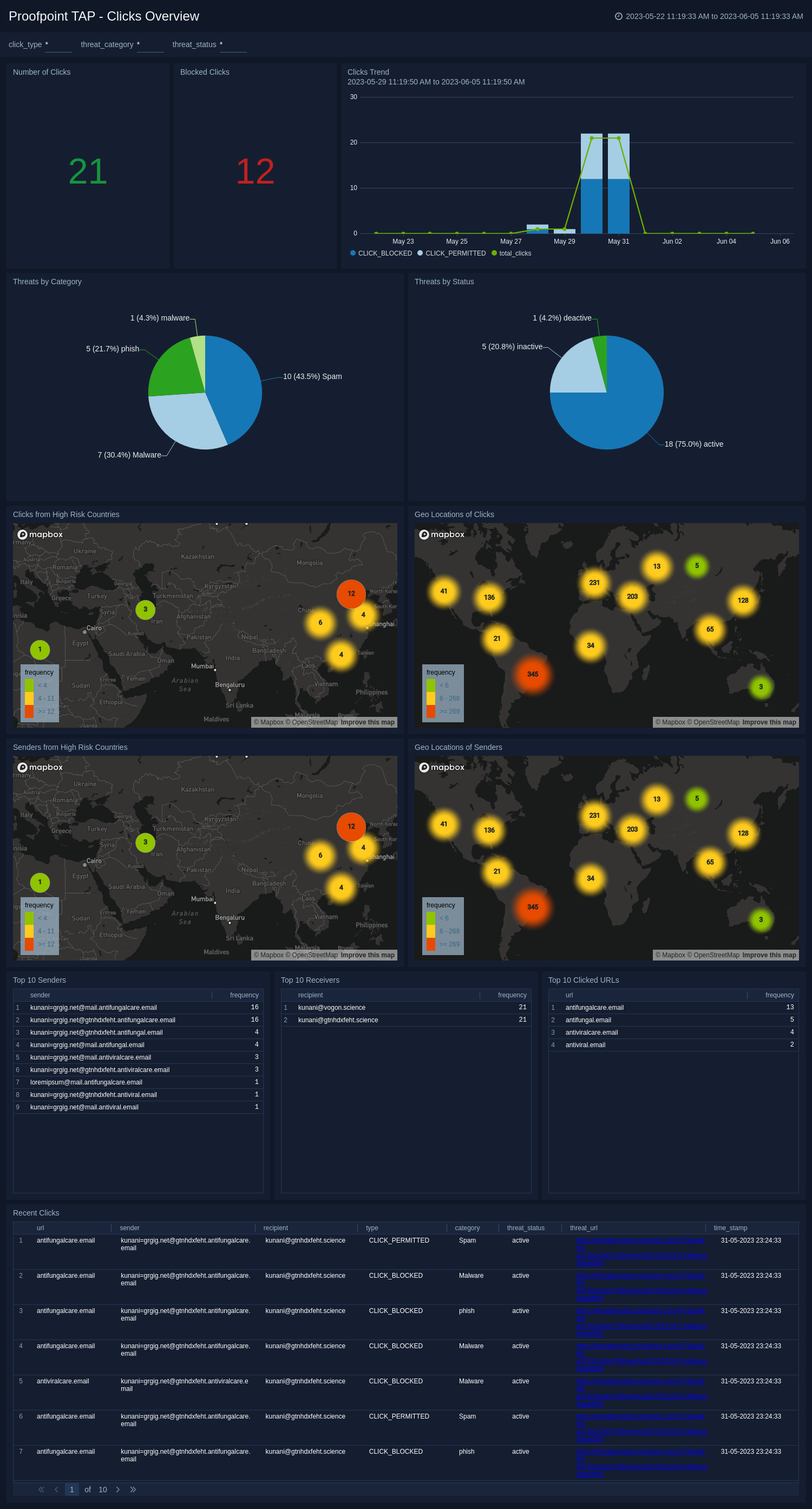The width and height of the screenshot is (812, 1509).
Task: Click the clock icon beside the time range
Action: pyautogui.click(x=618, y=16)
